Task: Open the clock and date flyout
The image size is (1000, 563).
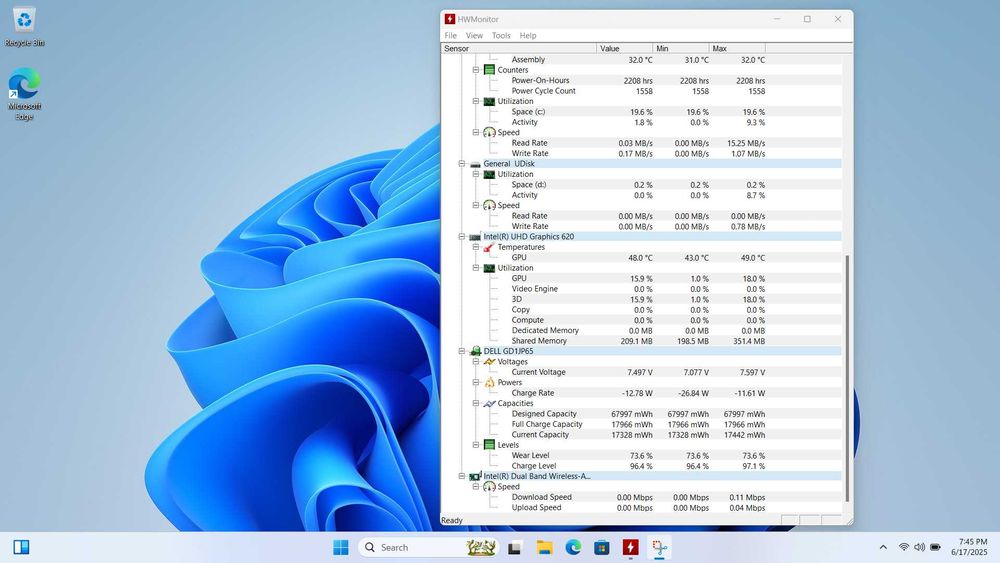Action: [969, 547]
